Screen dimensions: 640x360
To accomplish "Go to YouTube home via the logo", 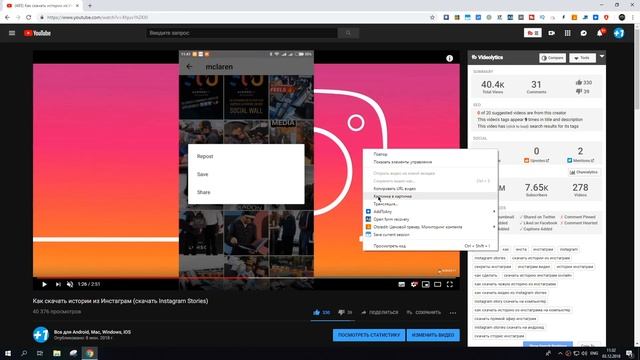I will pyautogui.click(x=37, y=33).
